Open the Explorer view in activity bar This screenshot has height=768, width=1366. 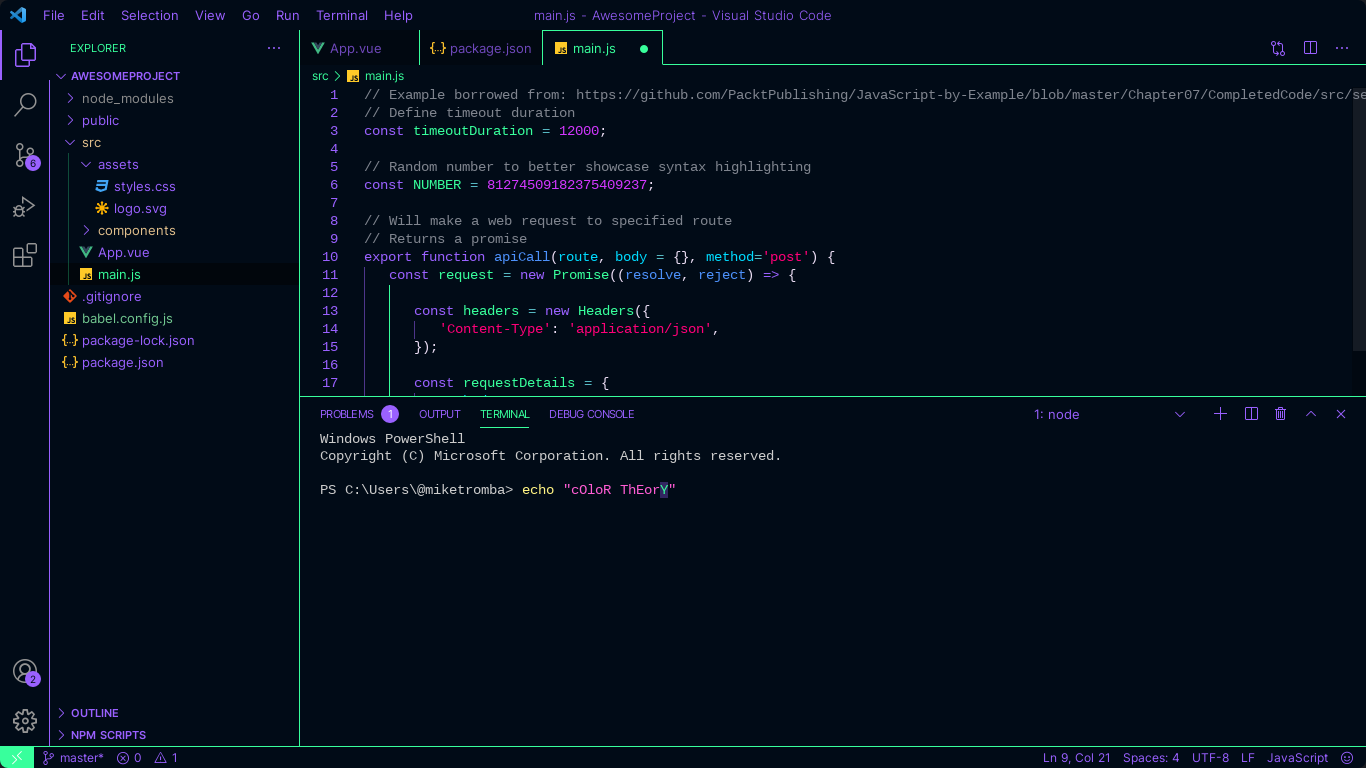click(x=25, y=55)
